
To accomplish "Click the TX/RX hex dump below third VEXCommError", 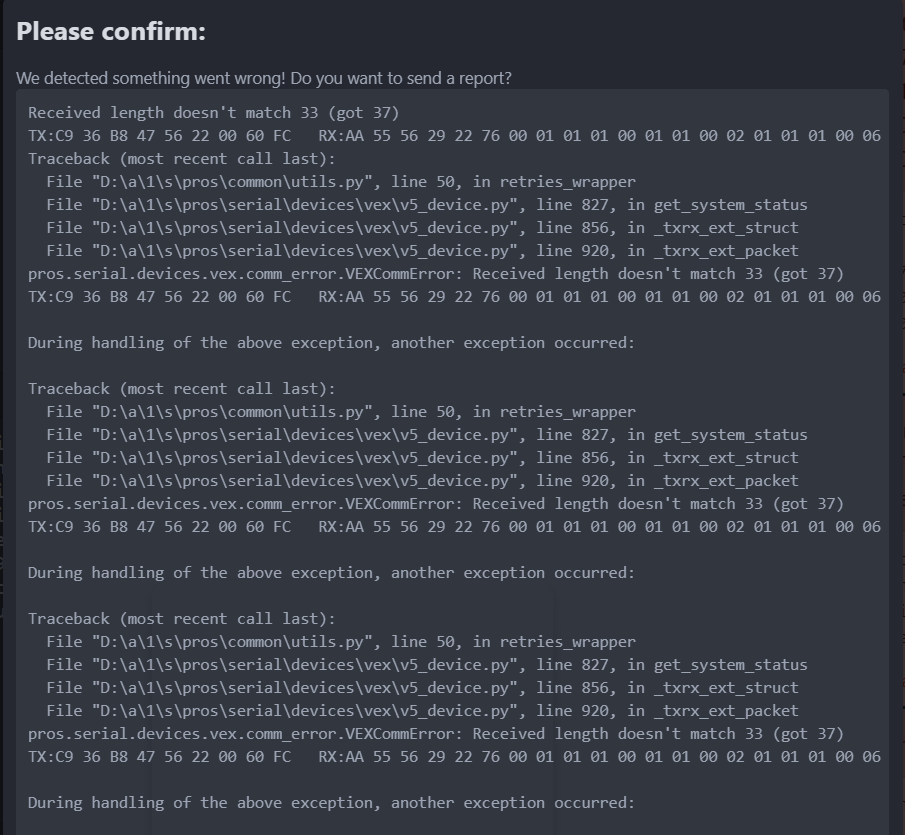I will pyautogui.click(x=454, y=757).
